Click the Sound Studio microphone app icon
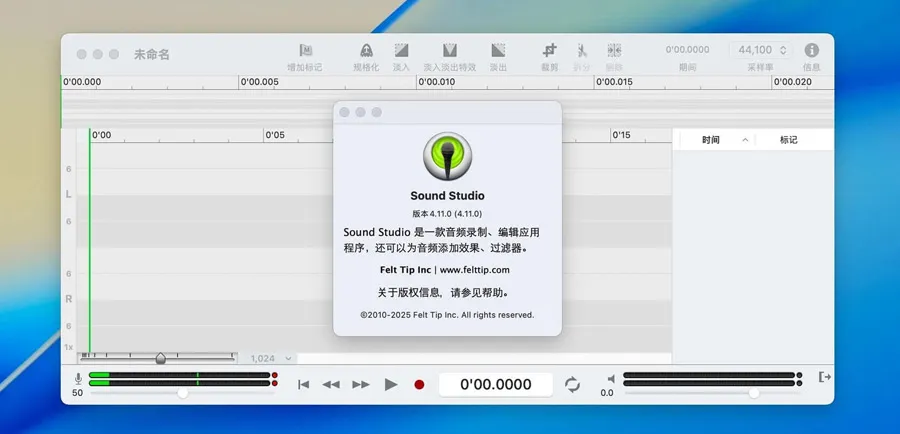 (447, 156)
